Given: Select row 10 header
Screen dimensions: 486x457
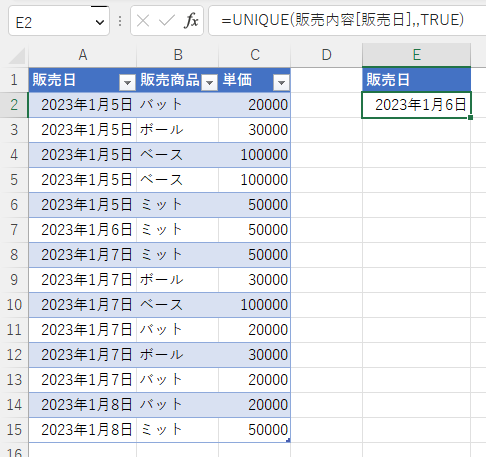Looking at the screenshot, I should pos(14,305).
